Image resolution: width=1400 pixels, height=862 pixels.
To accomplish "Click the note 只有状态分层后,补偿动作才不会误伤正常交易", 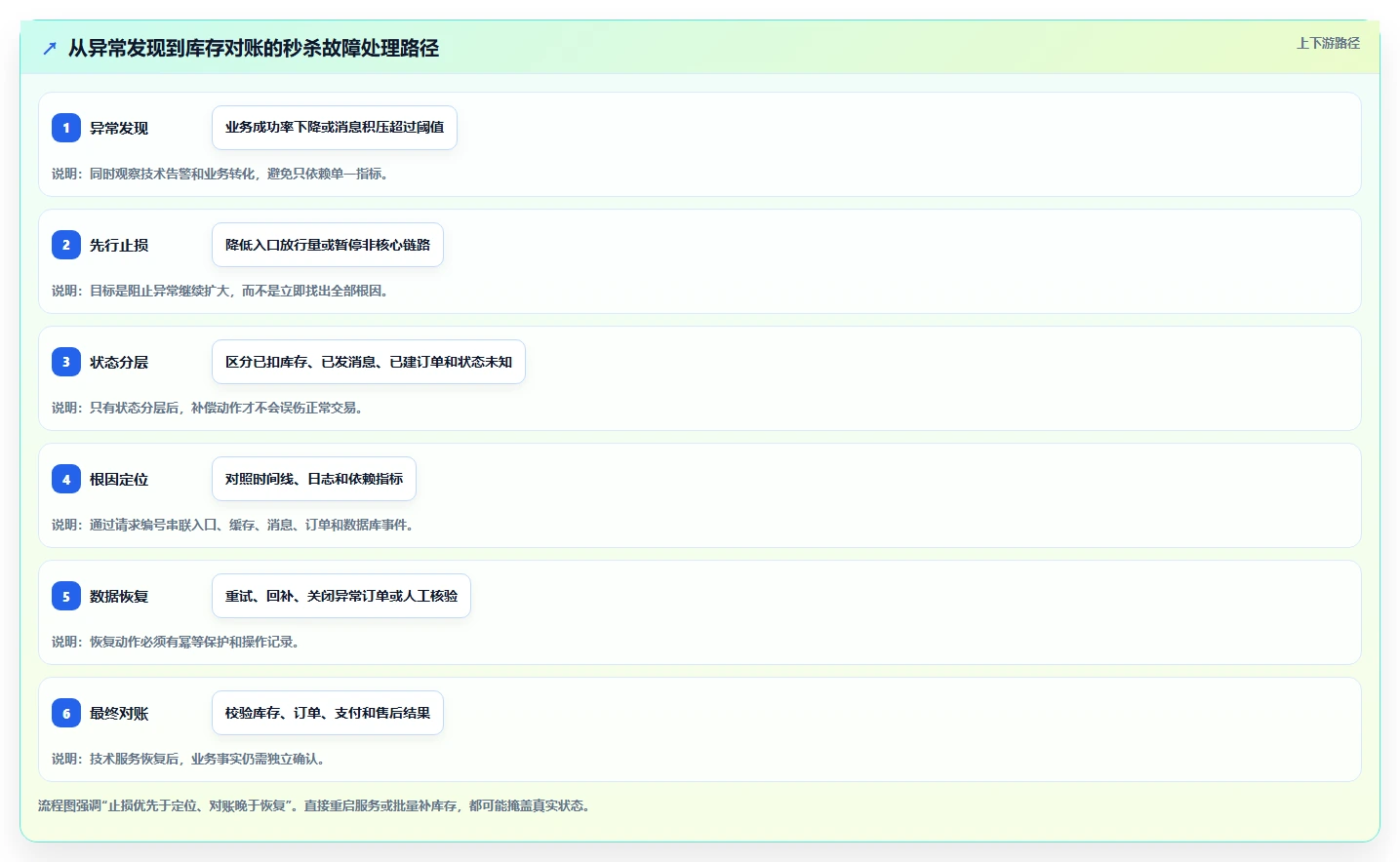I will click(x=210, y=408).
